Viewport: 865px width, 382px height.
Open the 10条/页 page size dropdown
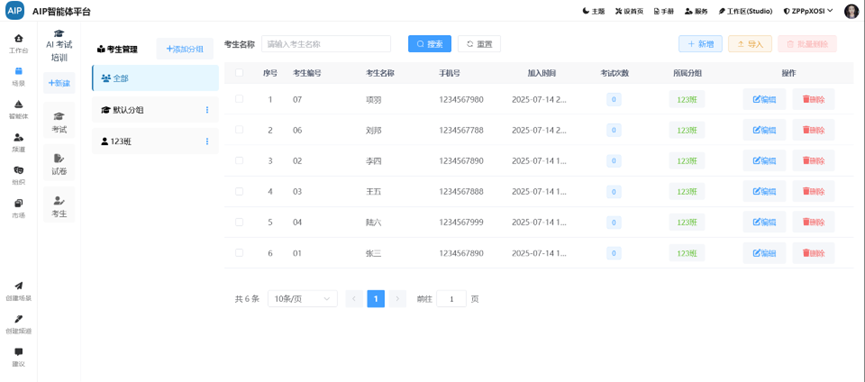pyautogui.click(x=302, y=299)
